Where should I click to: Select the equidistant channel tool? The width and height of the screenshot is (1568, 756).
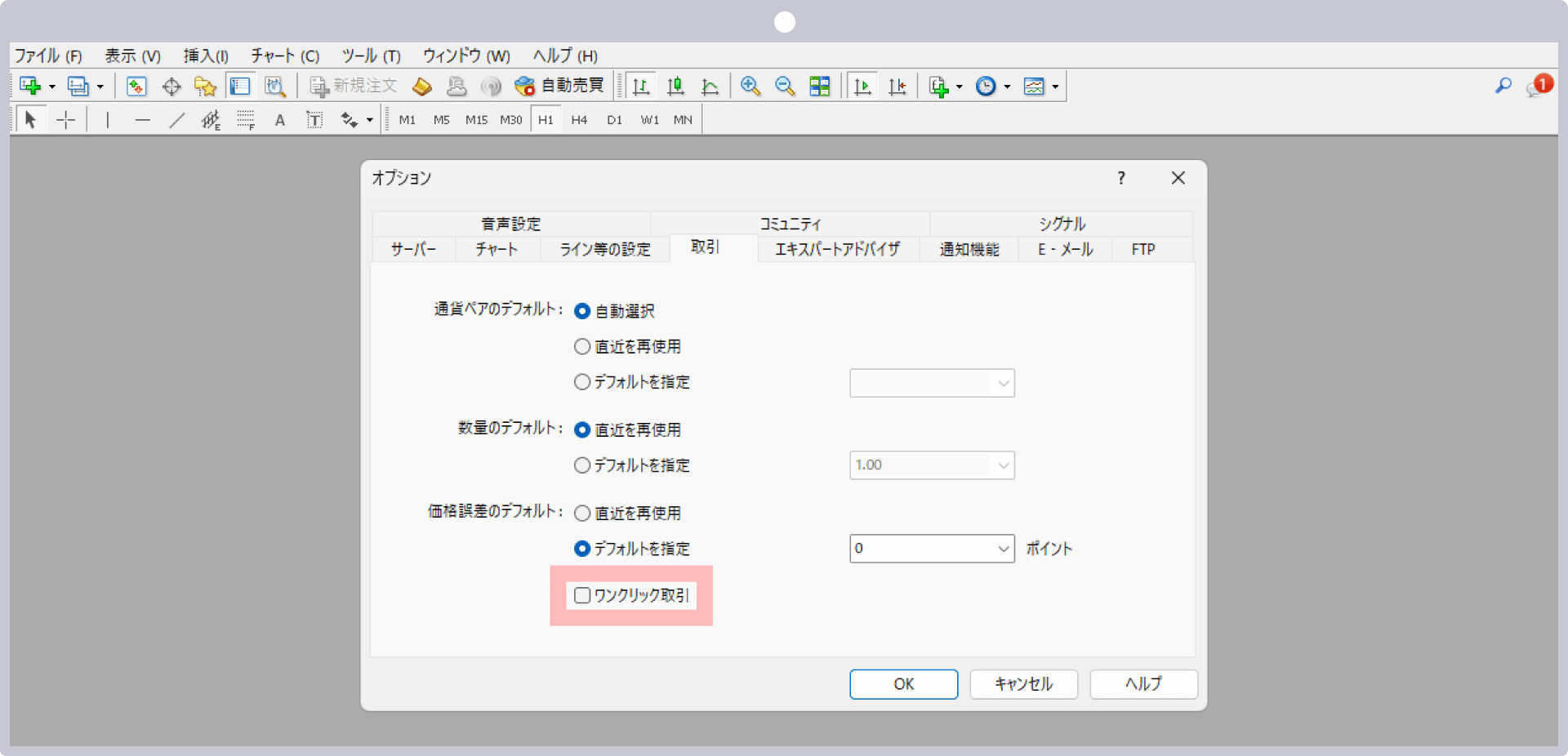coord(211,120)
